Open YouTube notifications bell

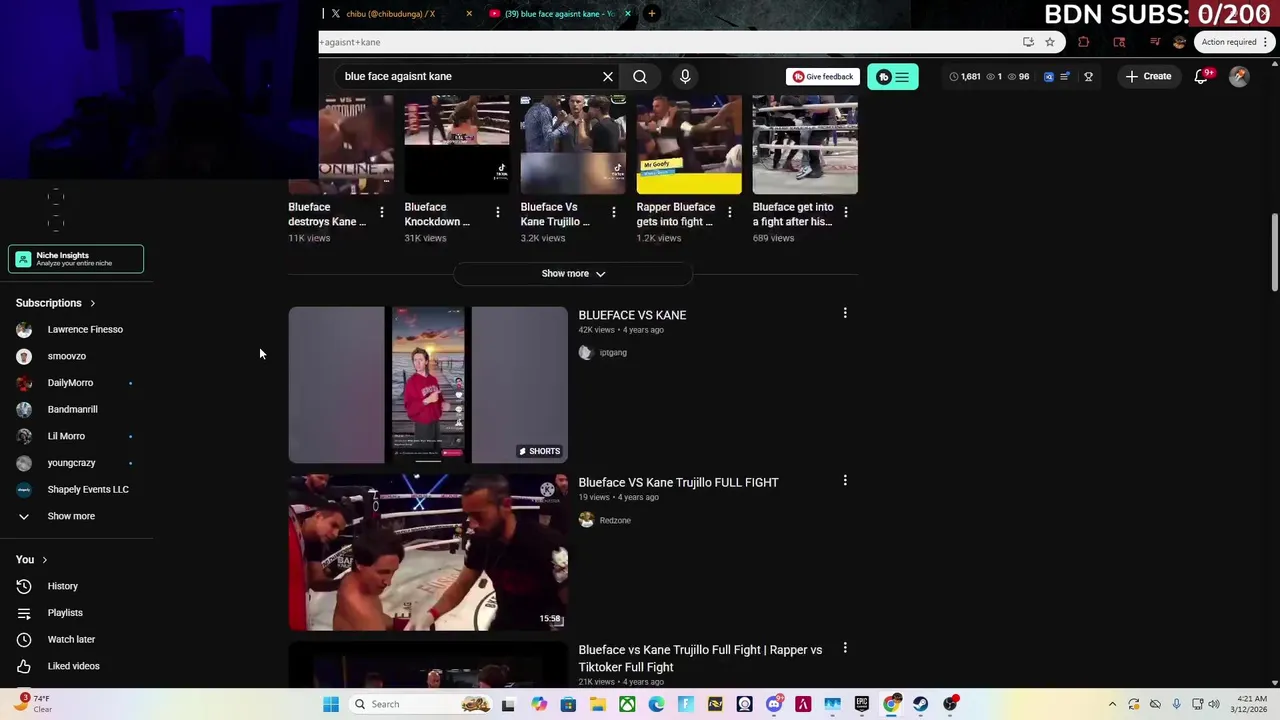1201,76
